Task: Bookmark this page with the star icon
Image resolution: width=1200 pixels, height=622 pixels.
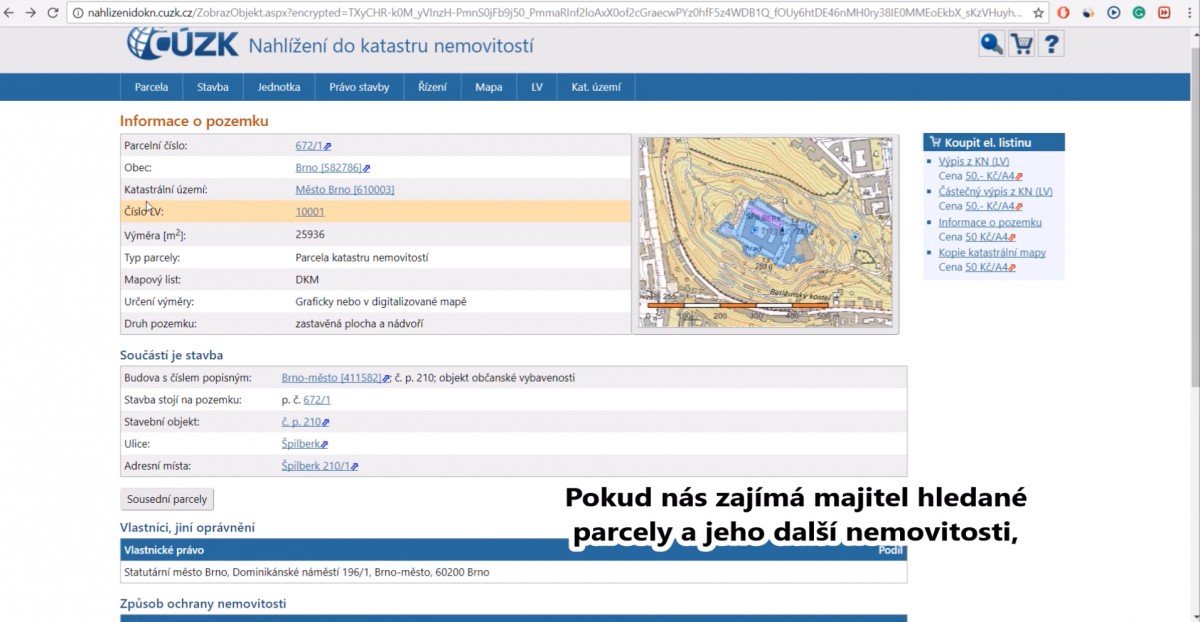Action: tap(1039, 13)
